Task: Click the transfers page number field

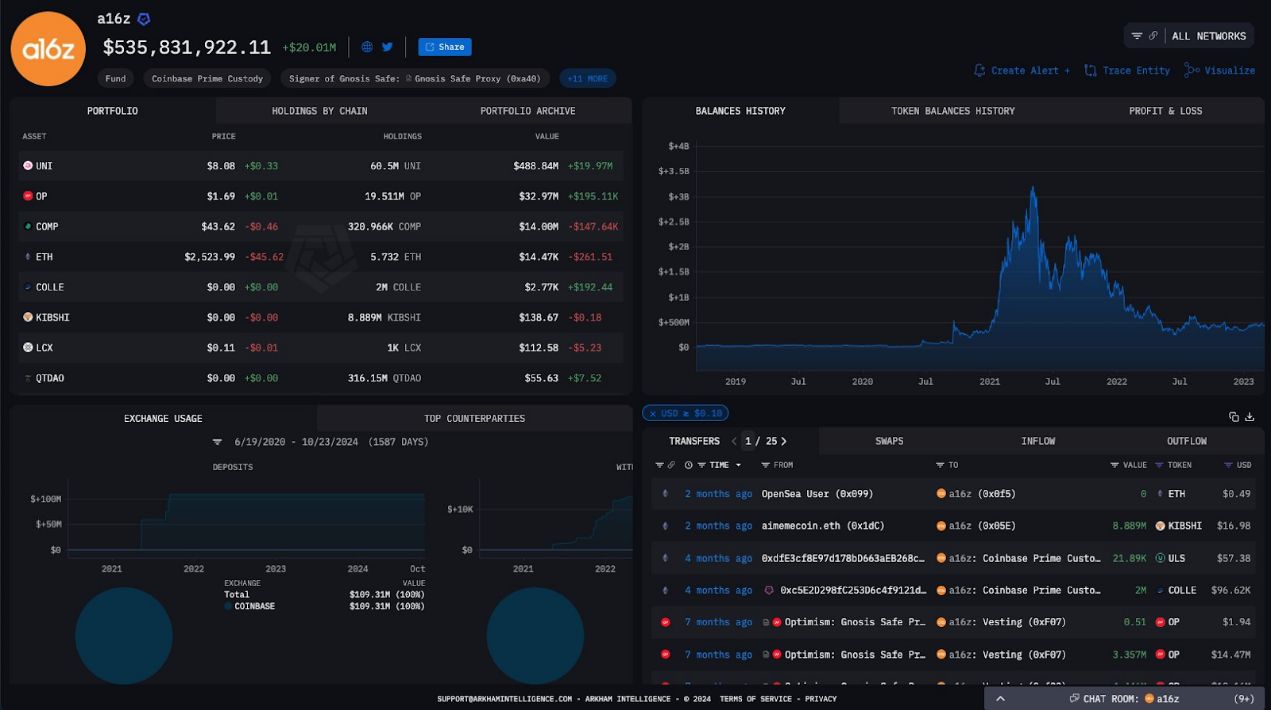Action: [748, 441]
